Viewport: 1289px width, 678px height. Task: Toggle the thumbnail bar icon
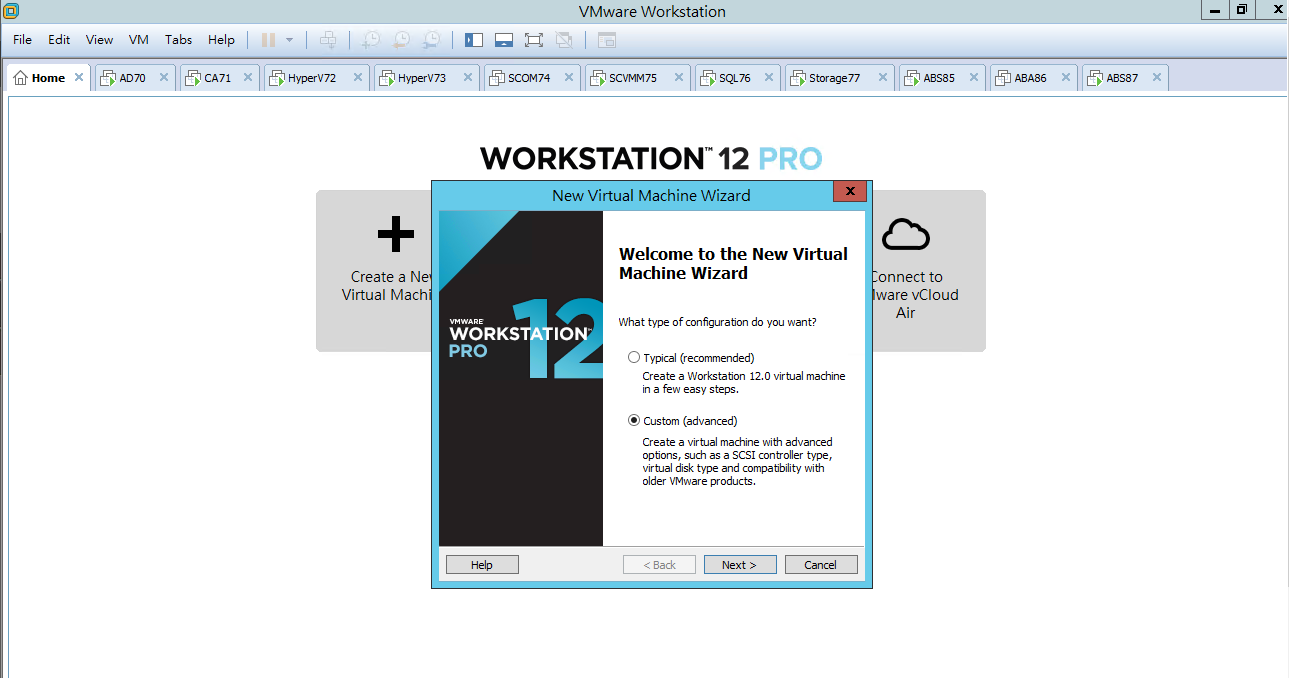(x=504, y=40)
